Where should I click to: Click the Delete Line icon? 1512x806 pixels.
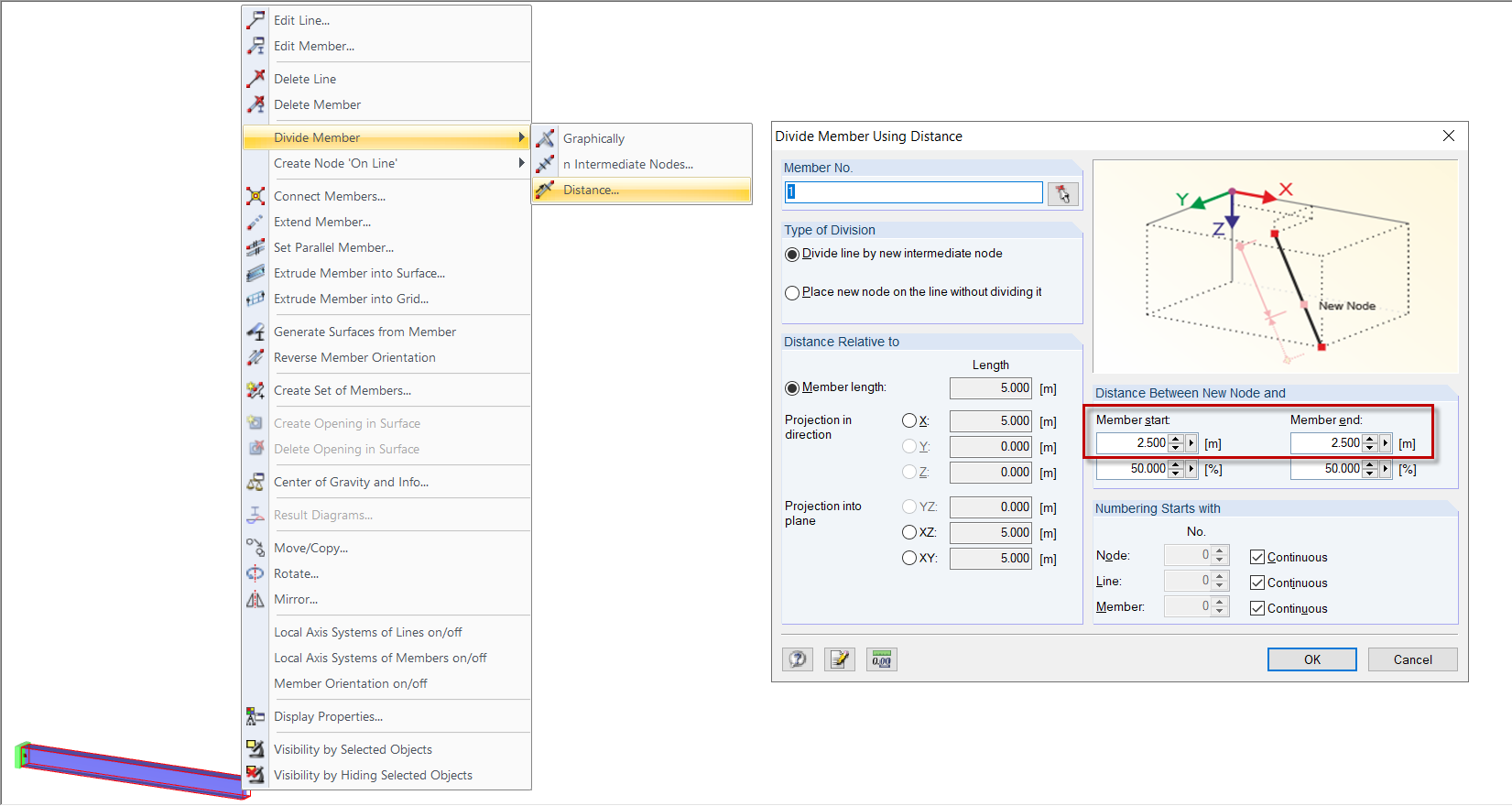[x=256, y=78]
